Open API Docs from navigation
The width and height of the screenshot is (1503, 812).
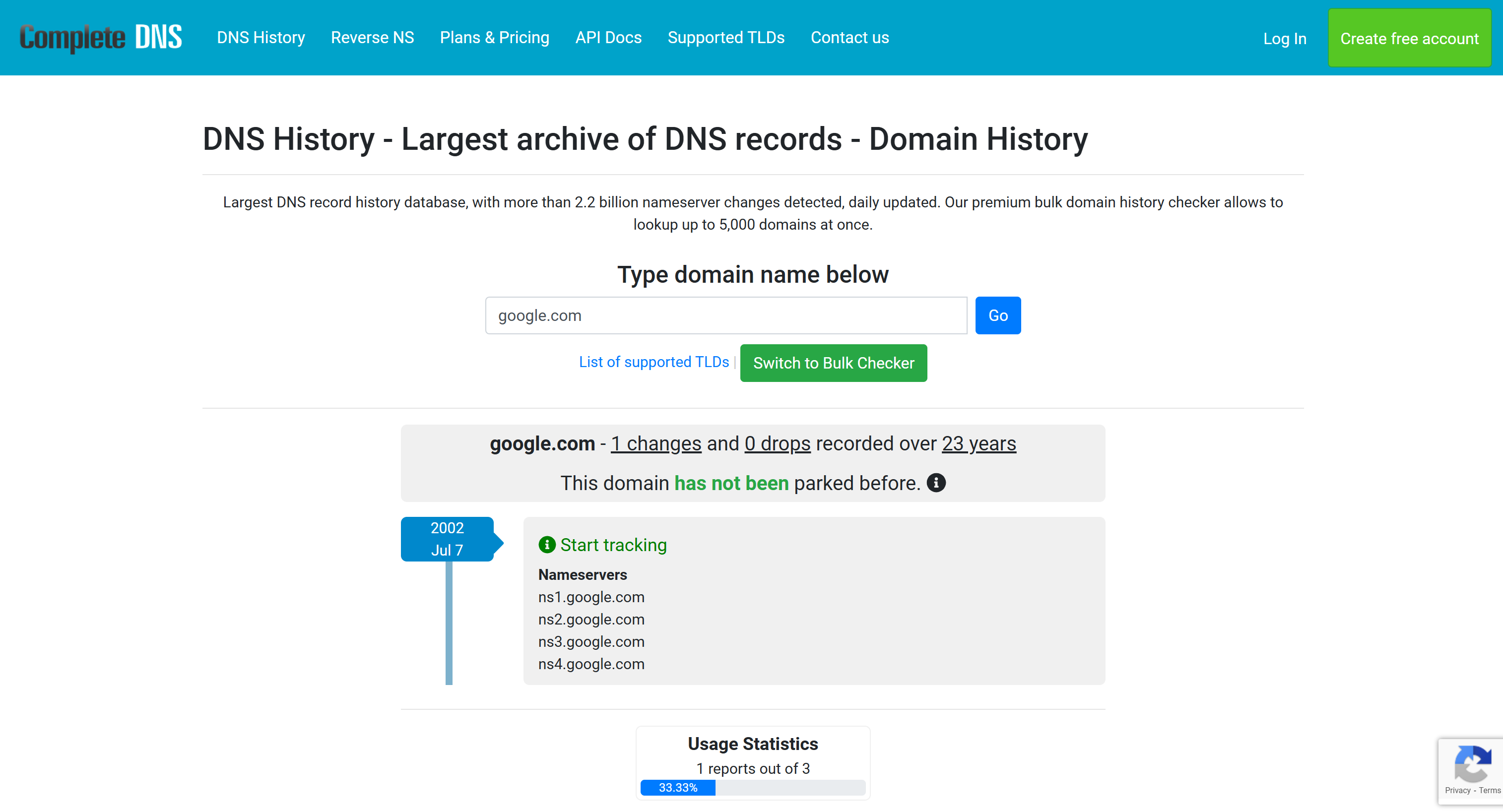[608, 37]
